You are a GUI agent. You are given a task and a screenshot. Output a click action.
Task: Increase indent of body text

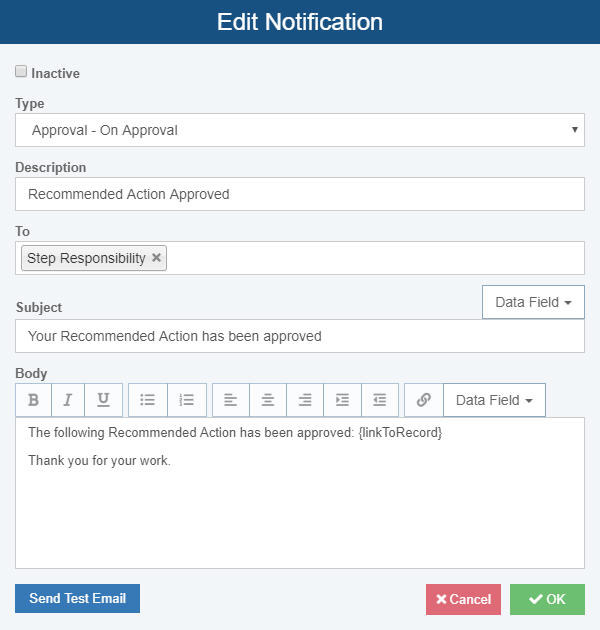coord(342,400)
